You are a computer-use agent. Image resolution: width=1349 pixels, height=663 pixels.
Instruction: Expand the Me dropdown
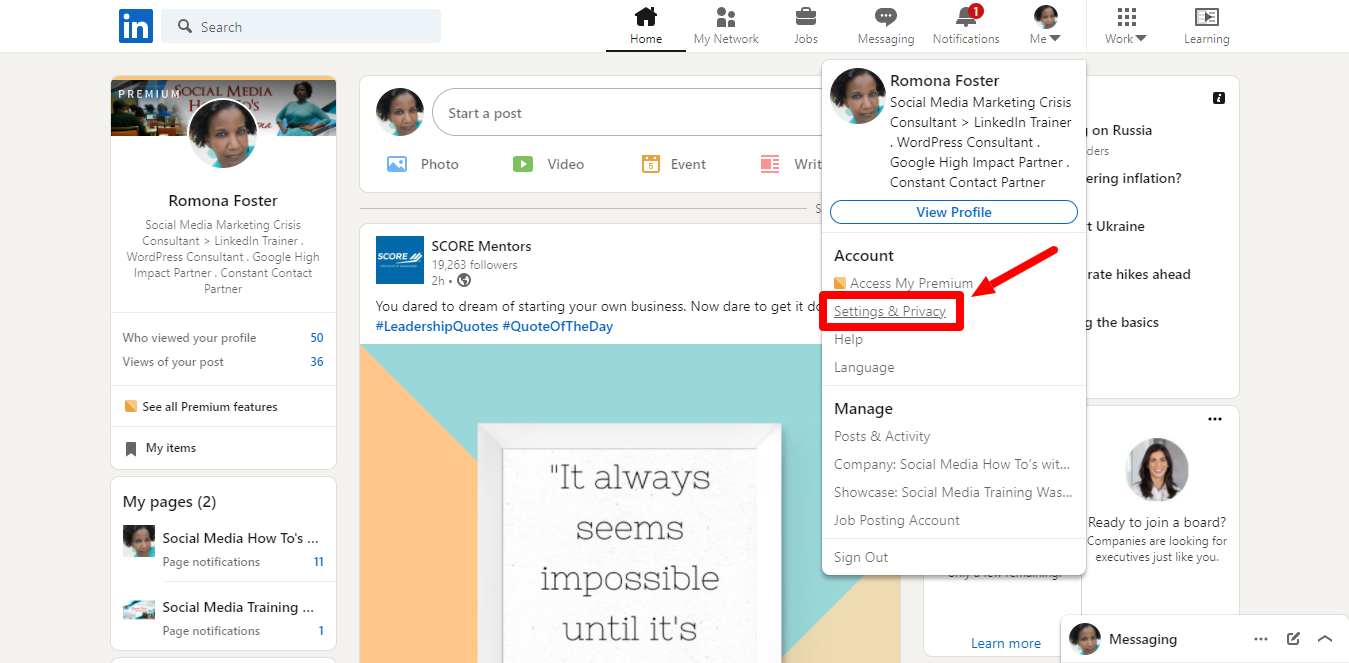[1045, 39]
